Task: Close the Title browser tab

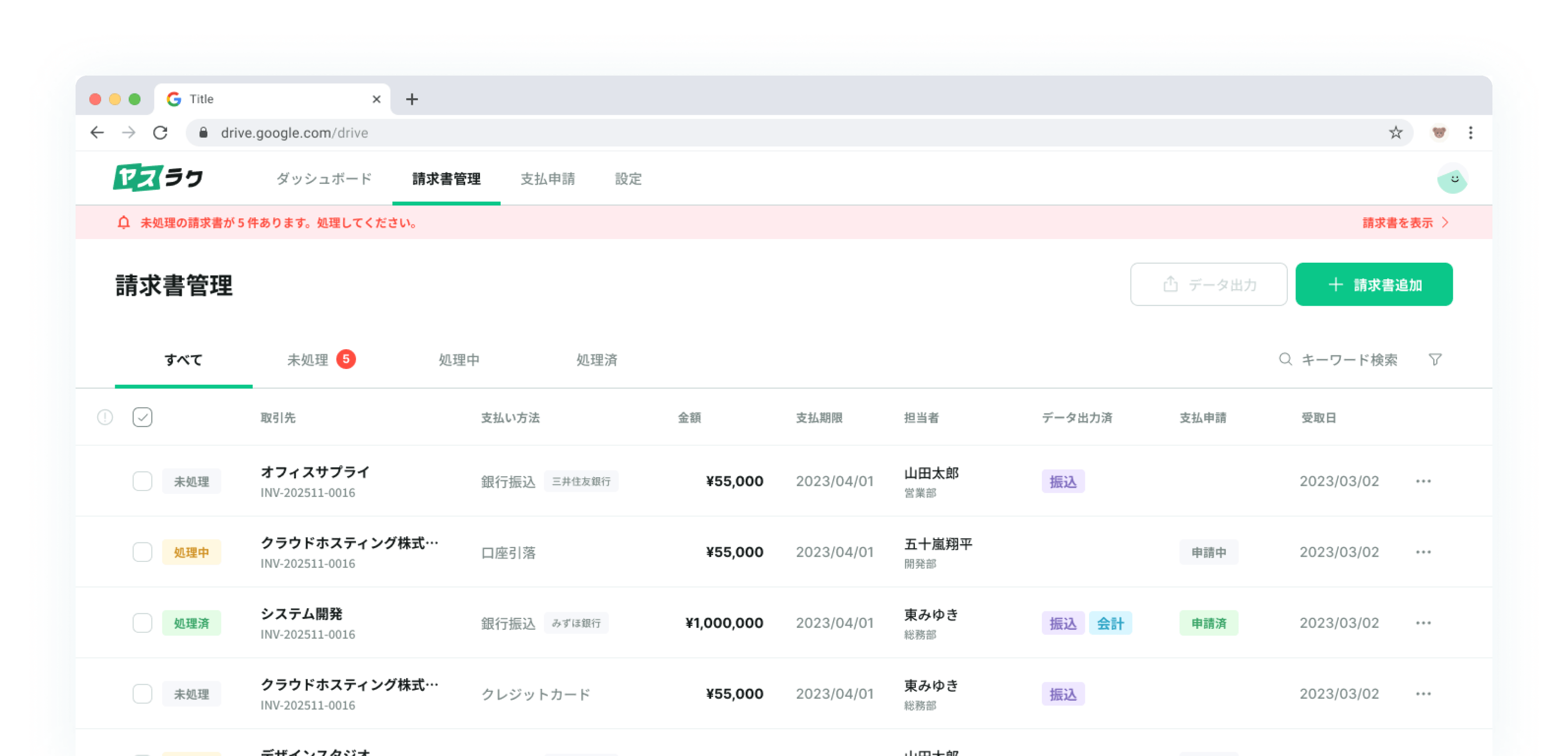Action: pos(376,99)
